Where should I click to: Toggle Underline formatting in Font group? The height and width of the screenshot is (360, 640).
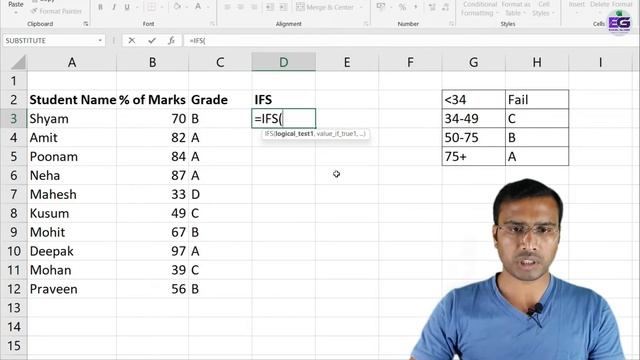127,7
